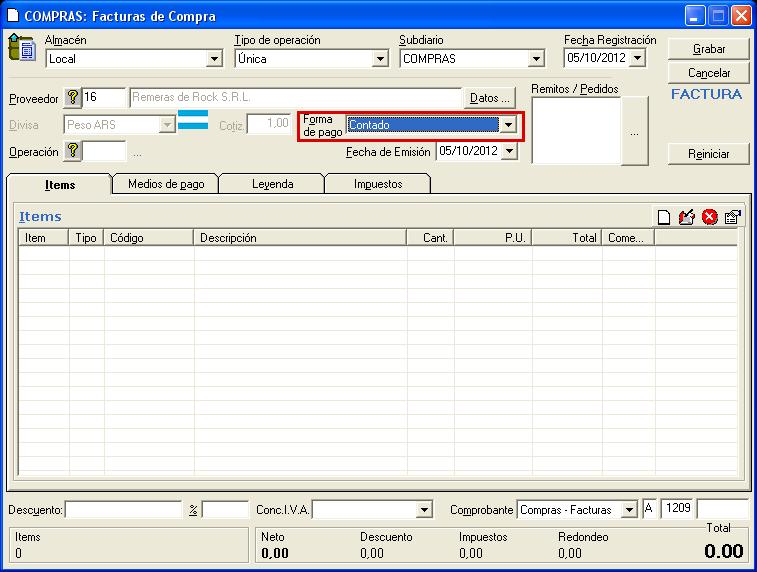The image size is (757, 572).
Task: Expand the Almacén dropdown
Action: click(x=214, y=59)
